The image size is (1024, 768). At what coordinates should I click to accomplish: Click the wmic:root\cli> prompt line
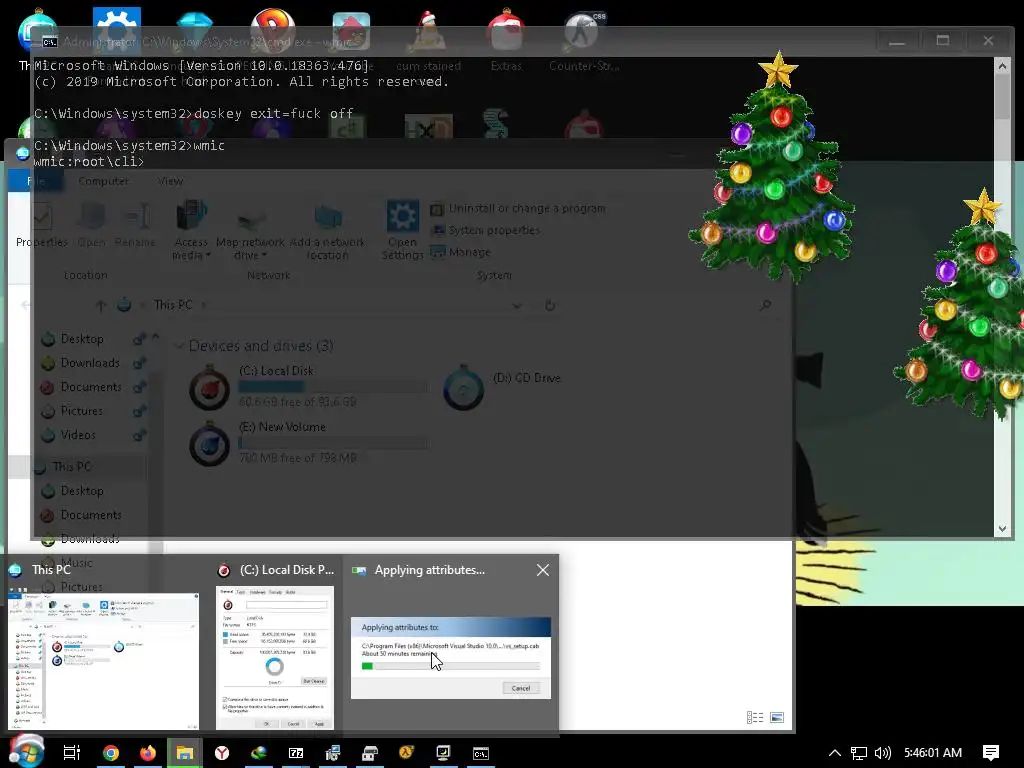[89, 161]
